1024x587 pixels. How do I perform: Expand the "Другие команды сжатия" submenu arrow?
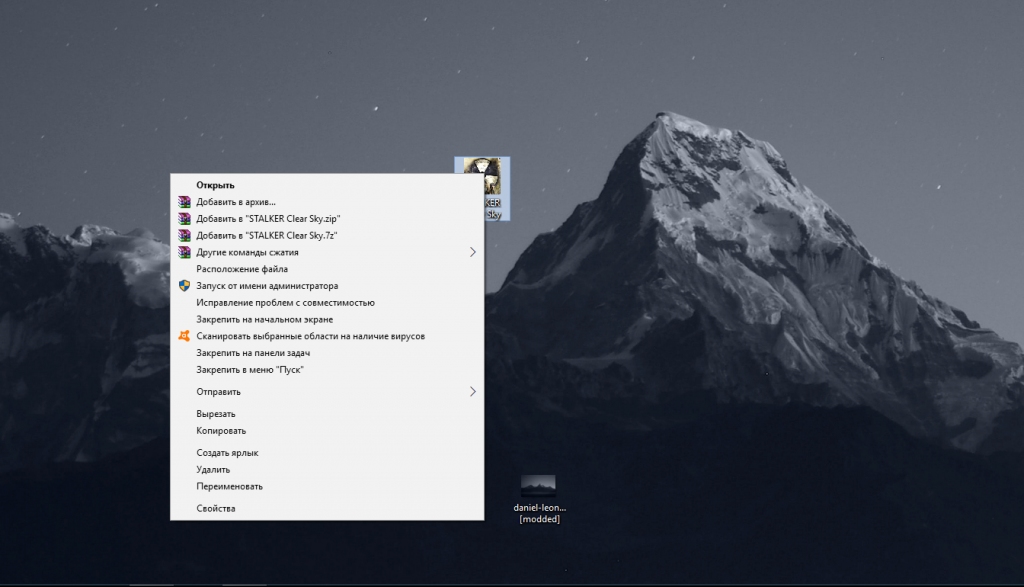coord(473,252)
